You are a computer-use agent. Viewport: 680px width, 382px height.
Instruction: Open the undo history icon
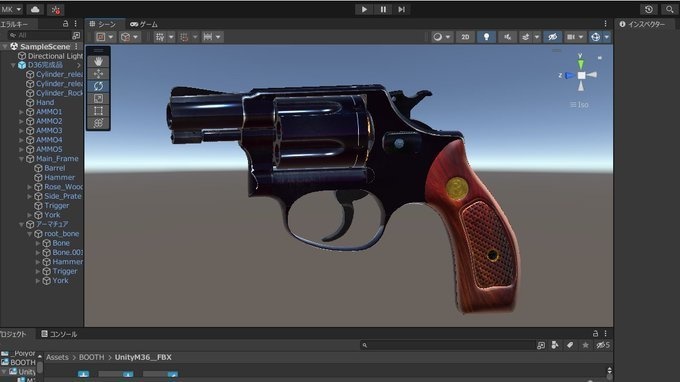[649, 9]
